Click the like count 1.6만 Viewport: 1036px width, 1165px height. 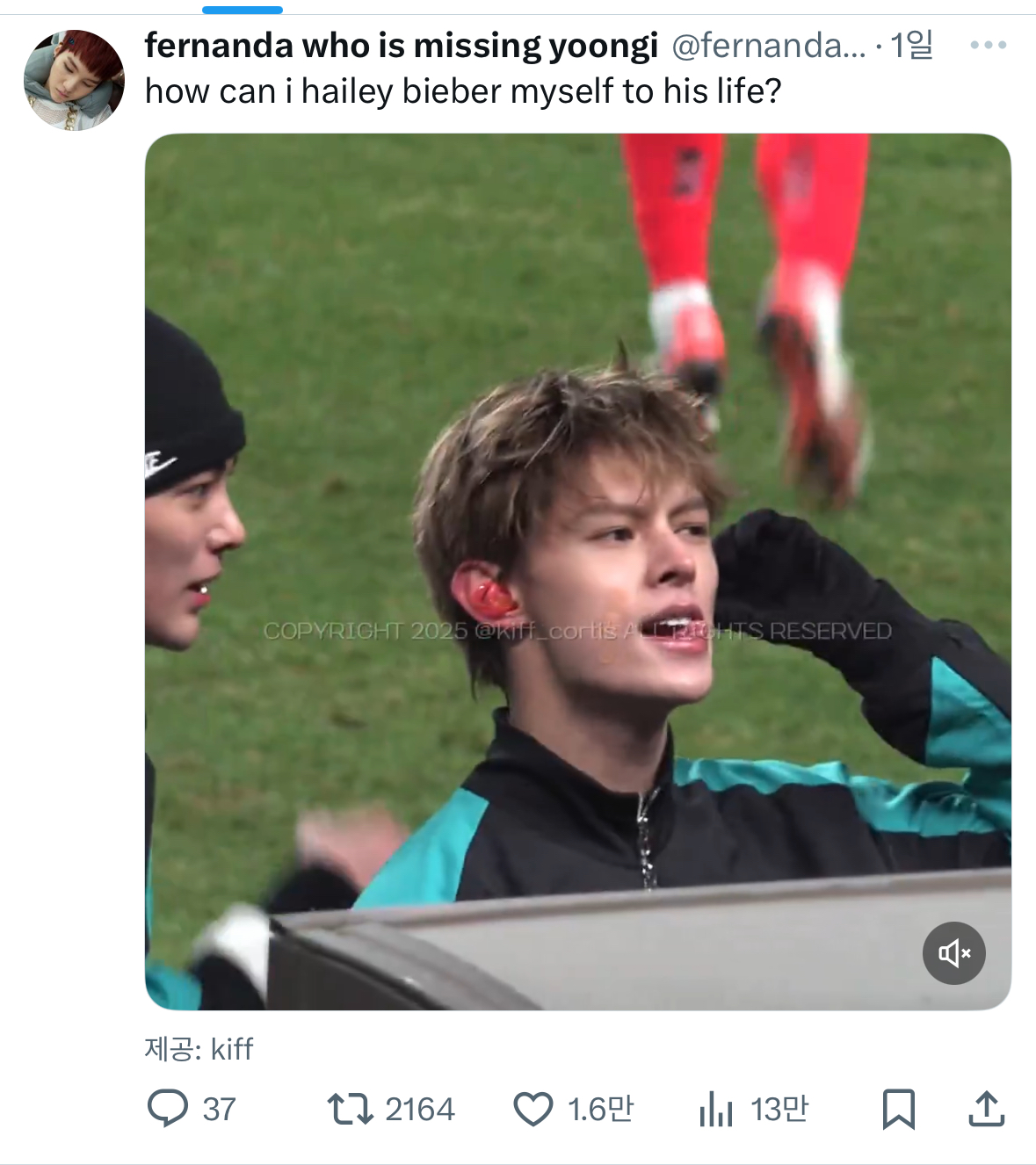click(600, 1110)
